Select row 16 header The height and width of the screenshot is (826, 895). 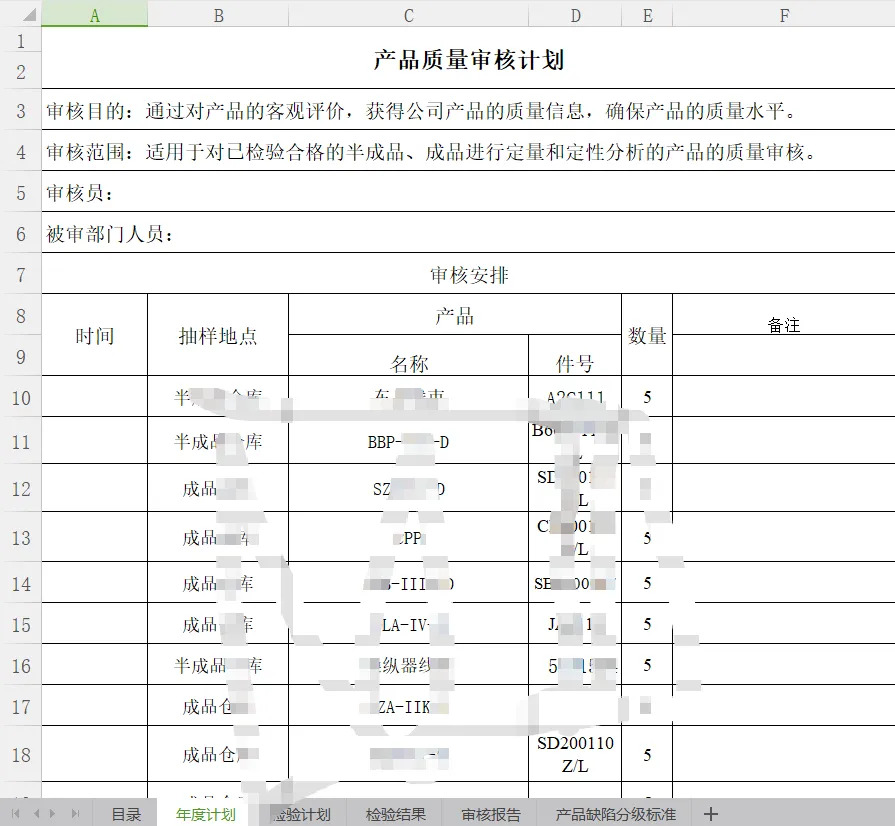click(21, 665)
